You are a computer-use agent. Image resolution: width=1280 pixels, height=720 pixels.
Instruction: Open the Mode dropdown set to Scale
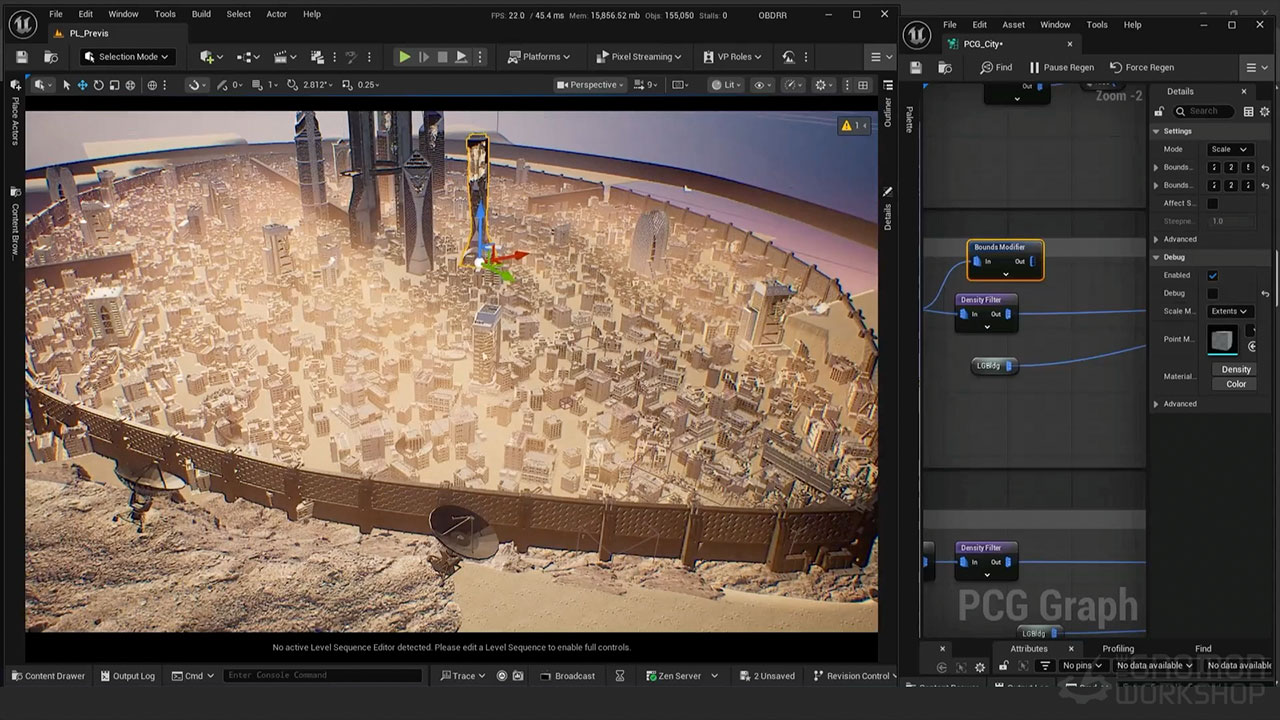coord(1229,149)
